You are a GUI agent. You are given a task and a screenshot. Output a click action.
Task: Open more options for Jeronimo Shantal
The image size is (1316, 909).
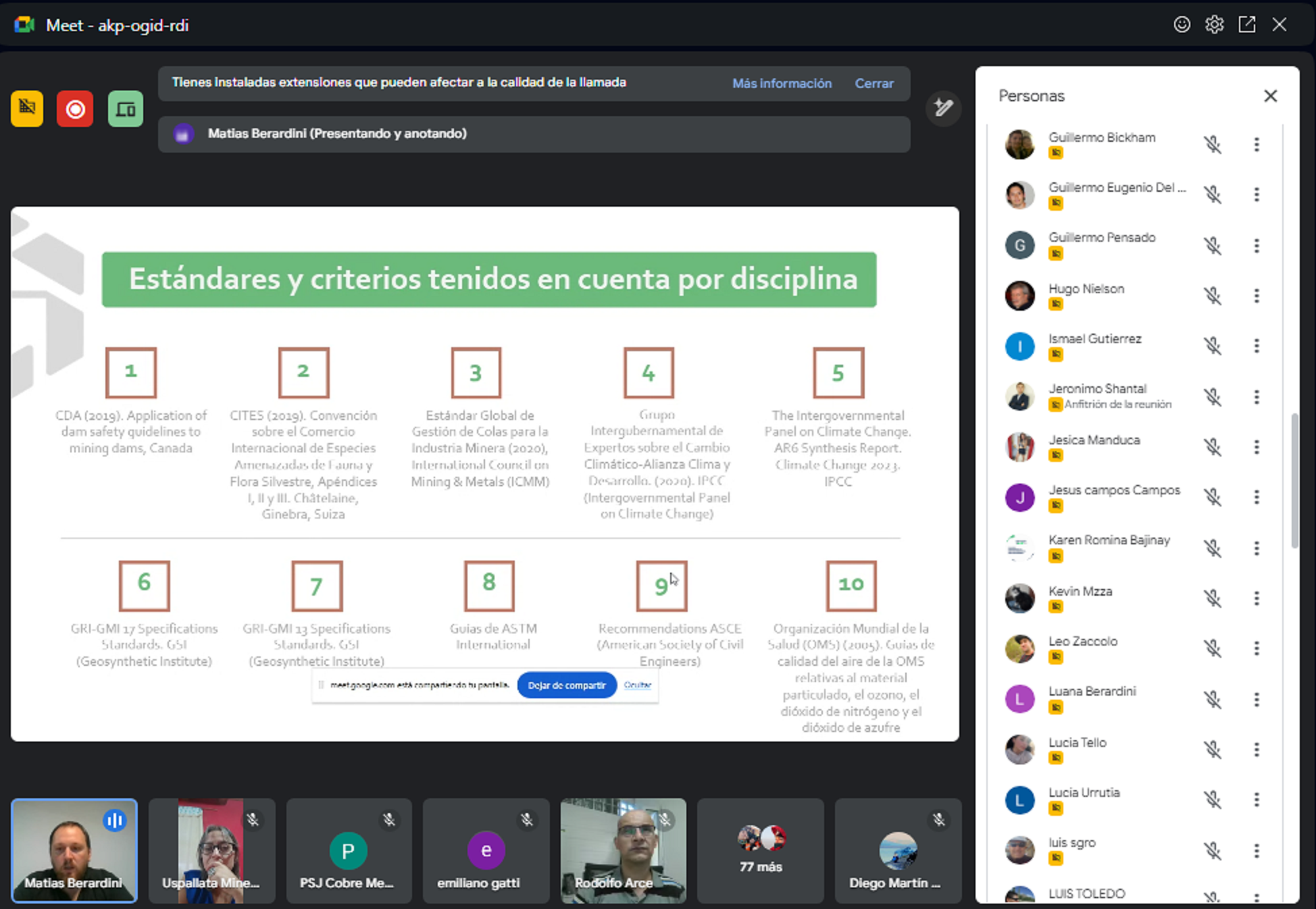1257,397
